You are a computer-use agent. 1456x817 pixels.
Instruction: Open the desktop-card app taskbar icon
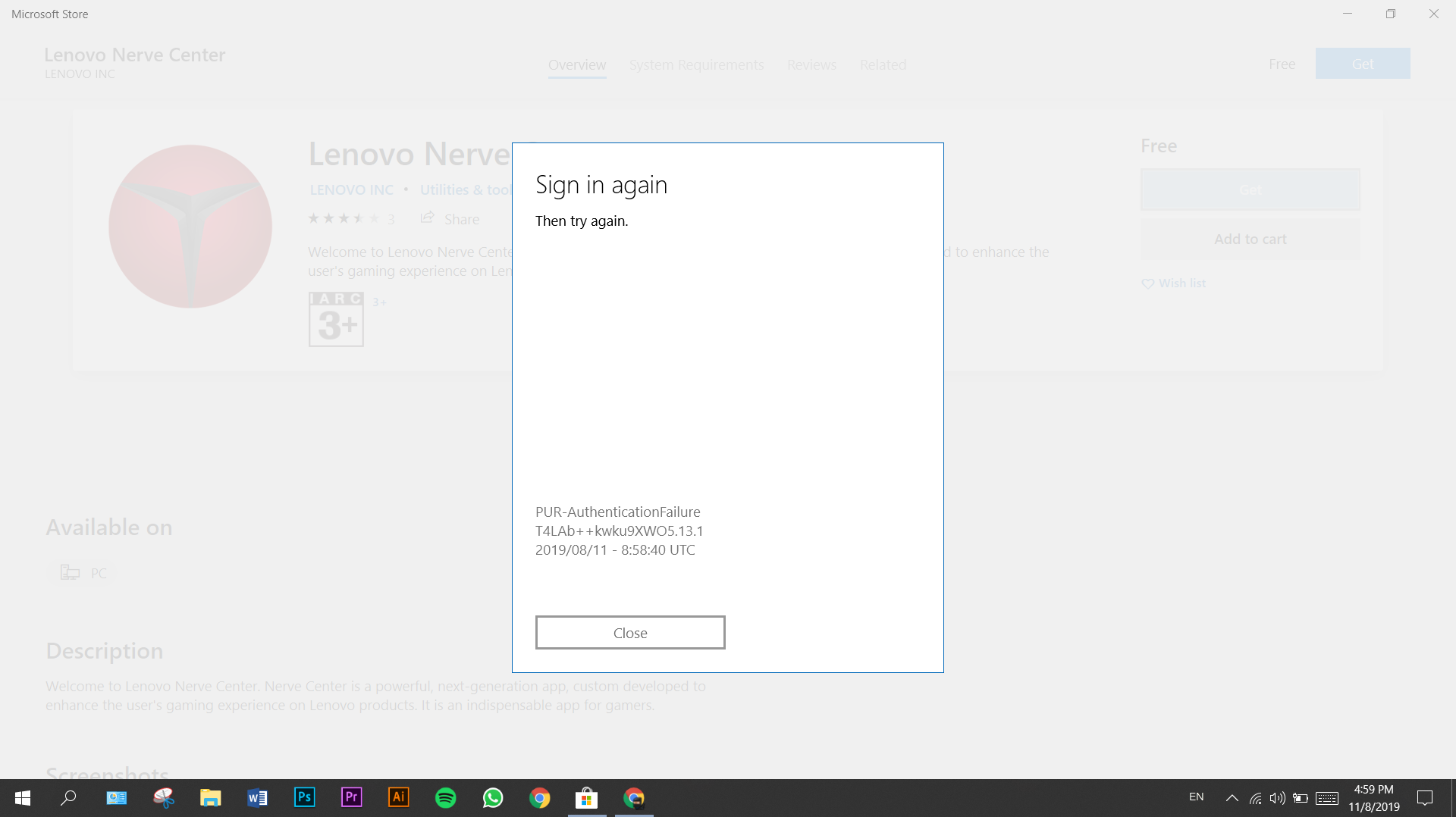point(116,798)
